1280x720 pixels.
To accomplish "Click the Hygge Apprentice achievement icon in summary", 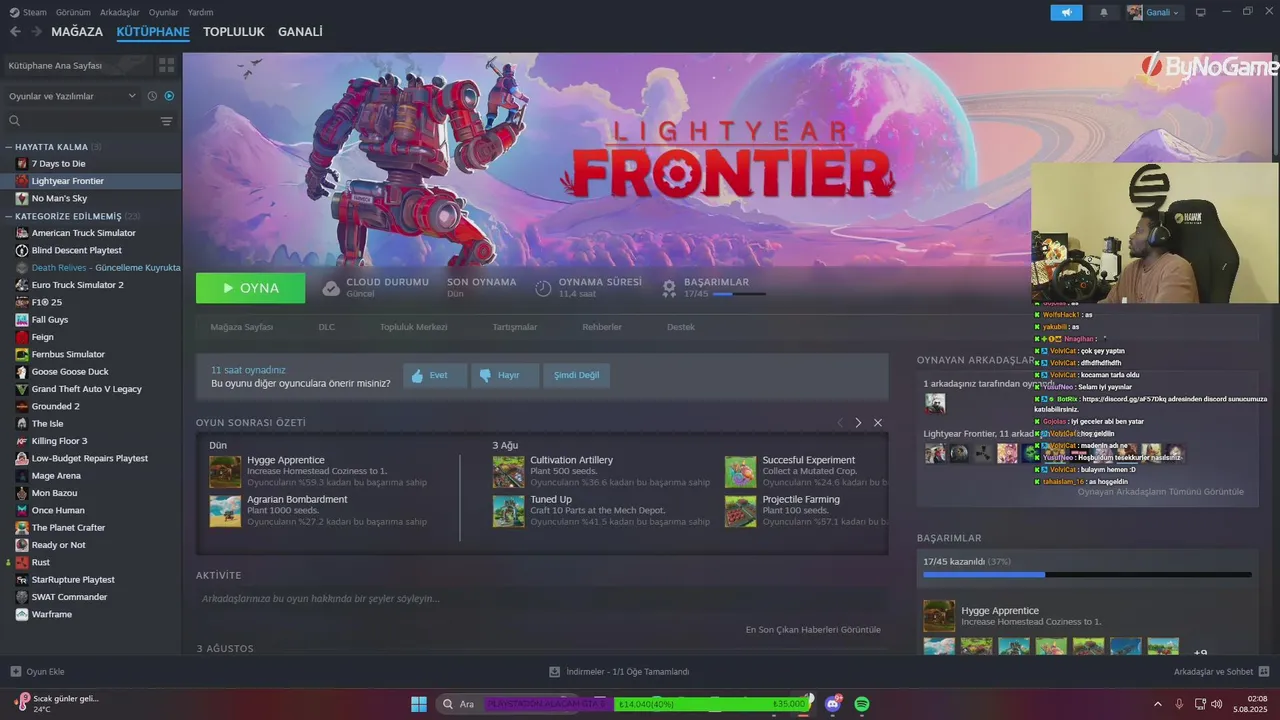I will pos(225,471).
